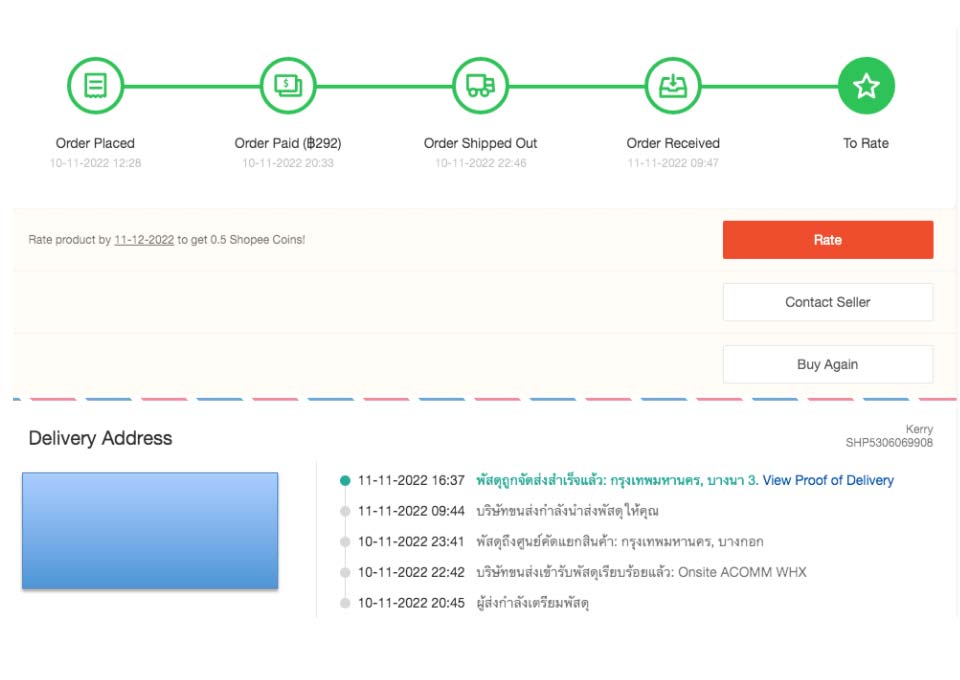Click tracking number SHP5306069908
960x680 pixels.
click(x=889, y=442)
